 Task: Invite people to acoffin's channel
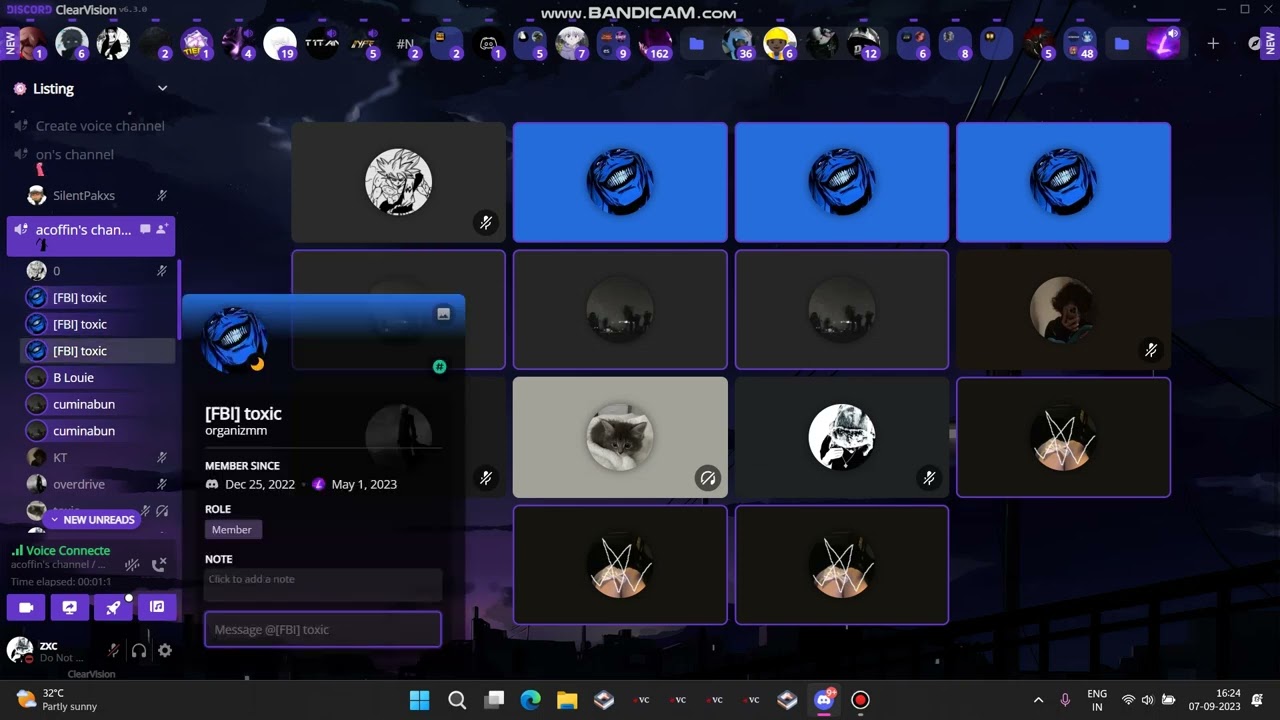[162, 229]
